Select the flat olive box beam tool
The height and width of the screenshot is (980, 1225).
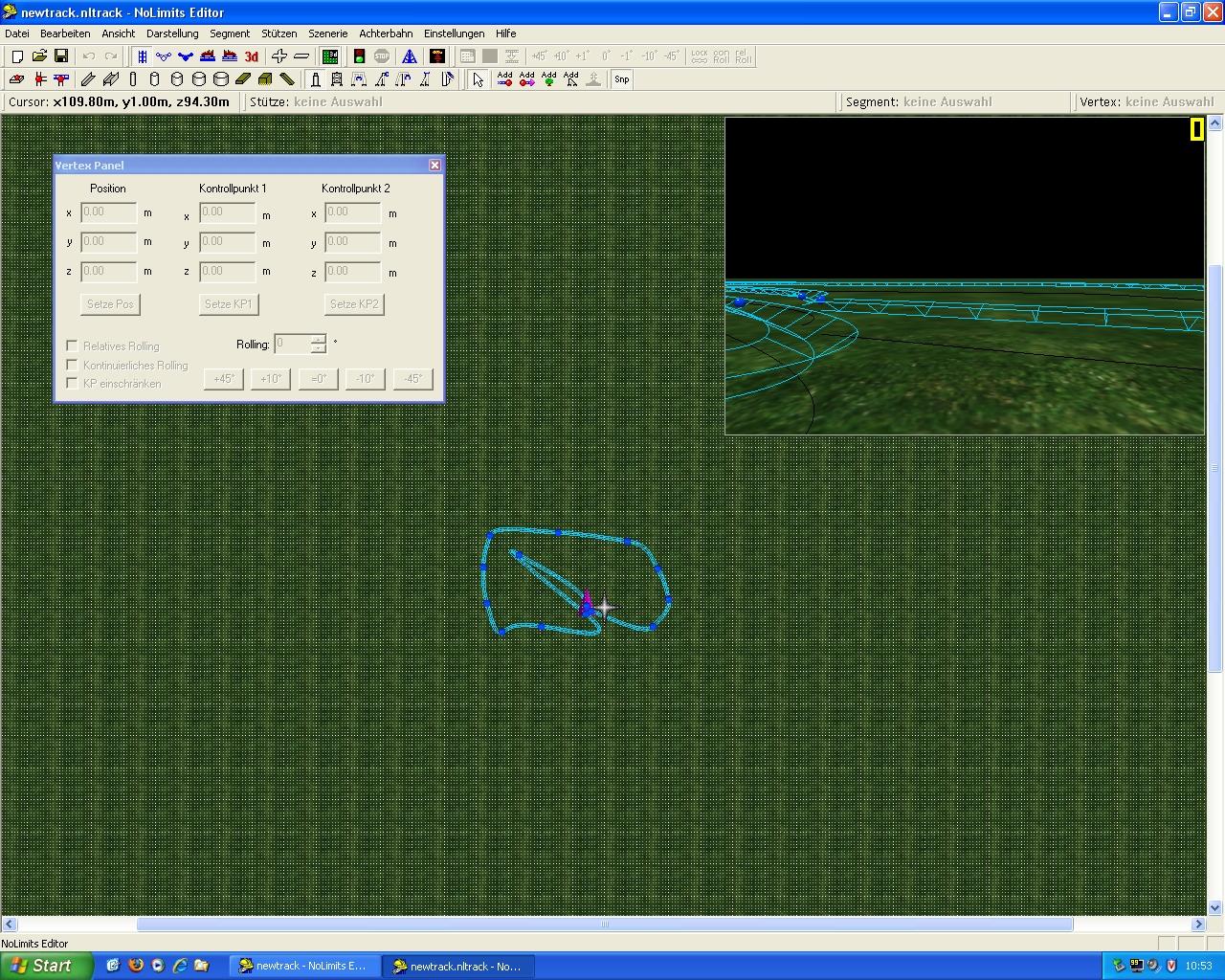coord(242,79)
